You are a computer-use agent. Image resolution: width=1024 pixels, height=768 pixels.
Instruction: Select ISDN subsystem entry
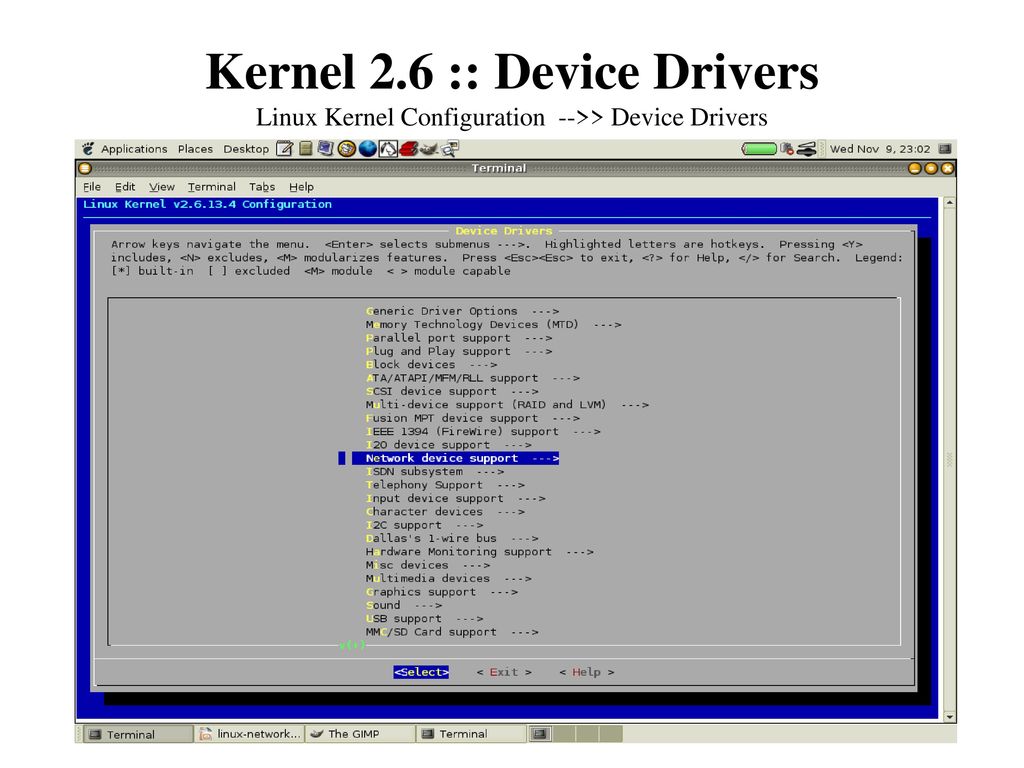pyautogui.click(x=434, y=472)
